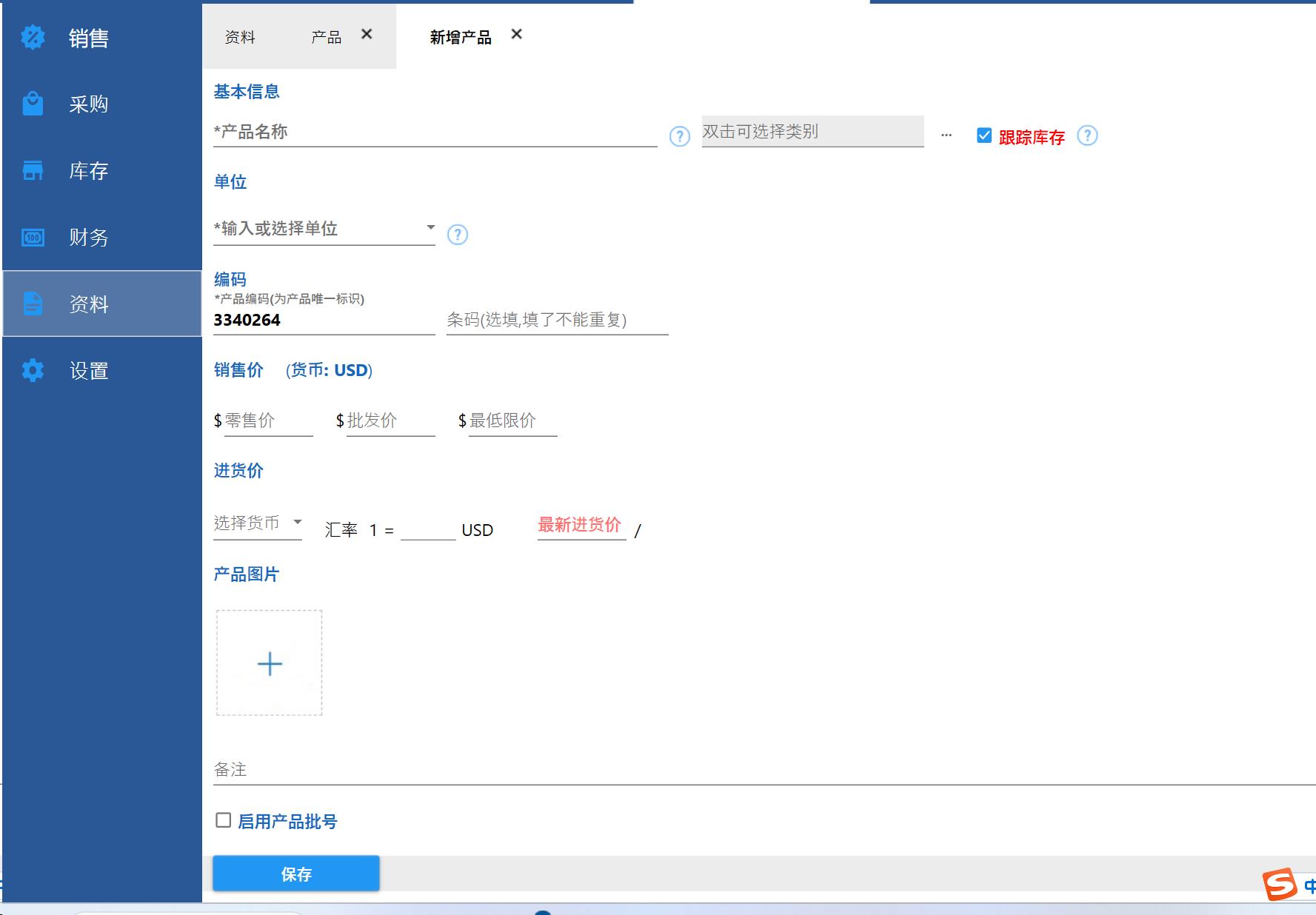
Task: Click the ellipsis button for category selection
Action: [x=946, y=135]
